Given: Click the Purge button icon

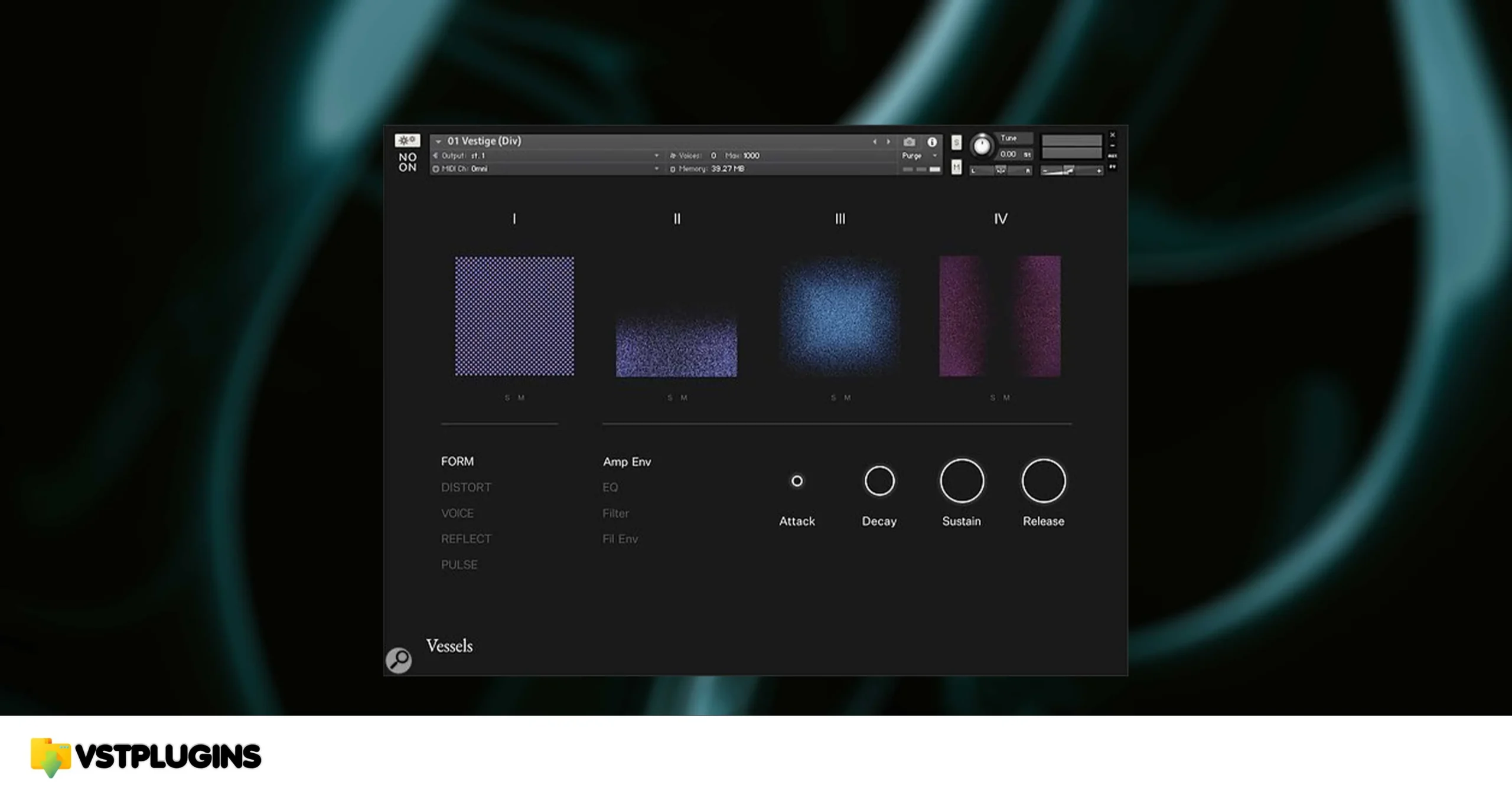Looking at the screenshot, I should click(912, 155).
